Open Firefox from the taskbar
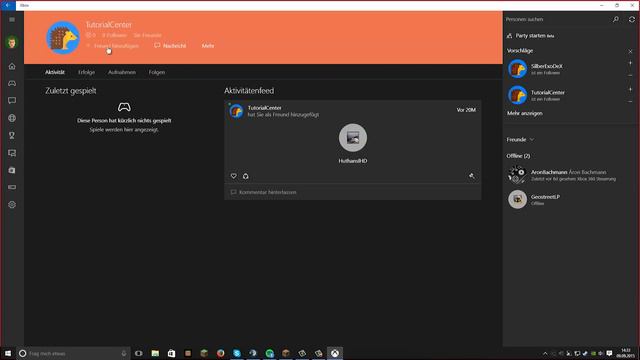This screenshot has height=360, width=640. [220, 353]
